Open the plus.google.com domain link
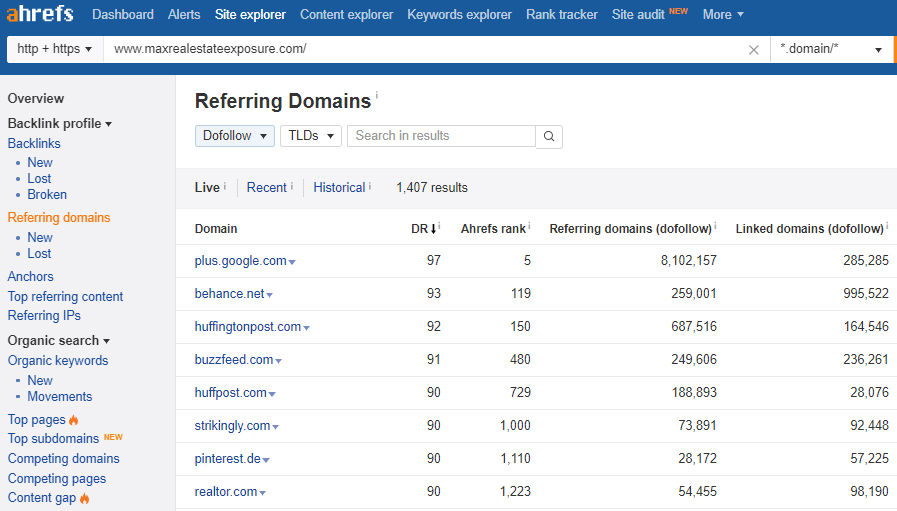This screenshot has width=897, height=511. 240,261
